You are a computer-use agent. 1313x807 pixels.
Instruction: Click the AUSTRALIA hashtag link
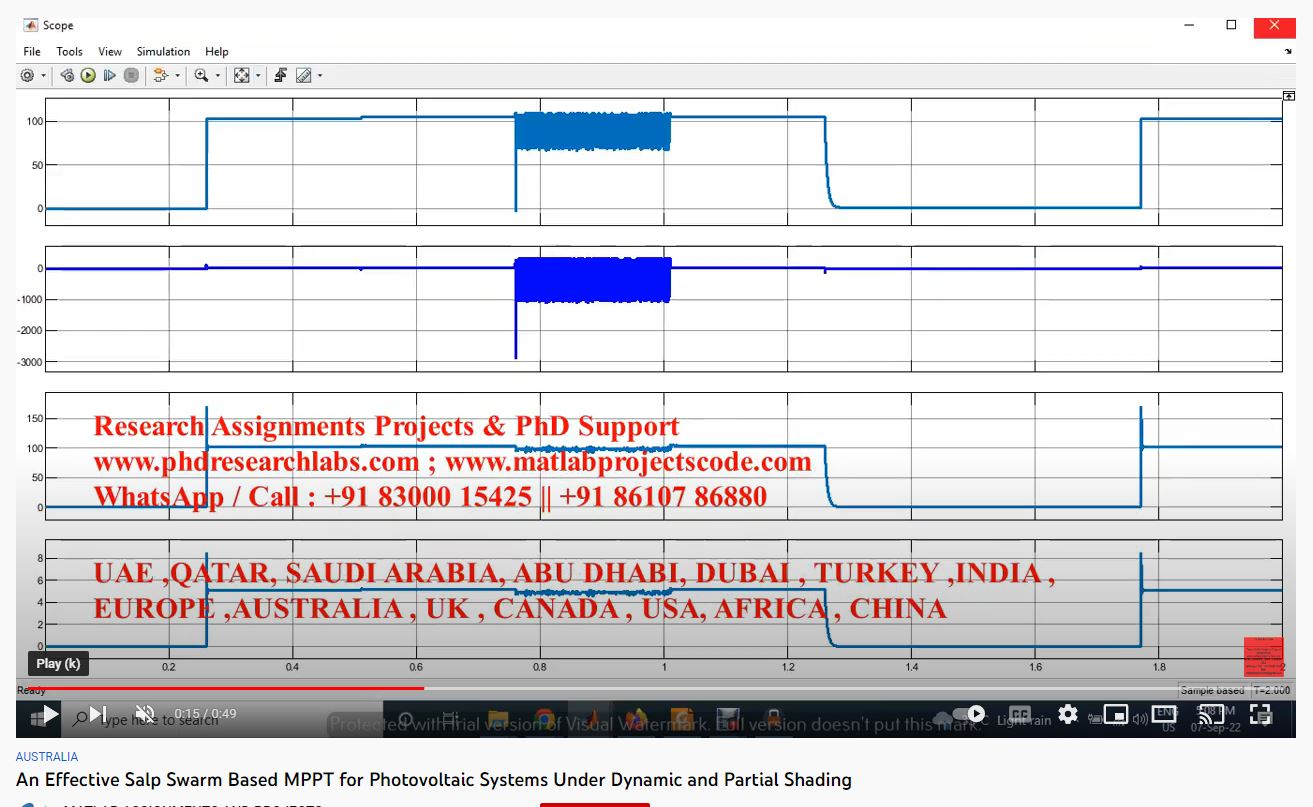click(x=47, y=757)
